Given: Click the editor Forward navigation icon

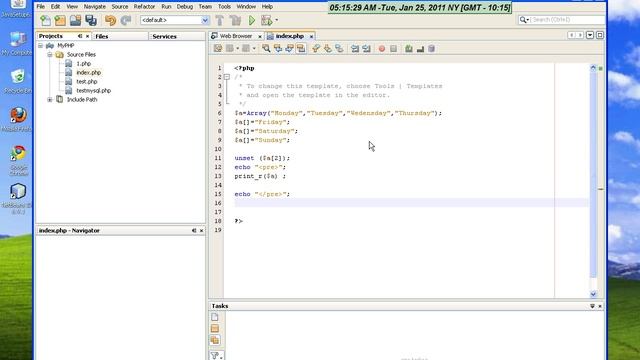Looking at the screenshot, I should (246, 49).
